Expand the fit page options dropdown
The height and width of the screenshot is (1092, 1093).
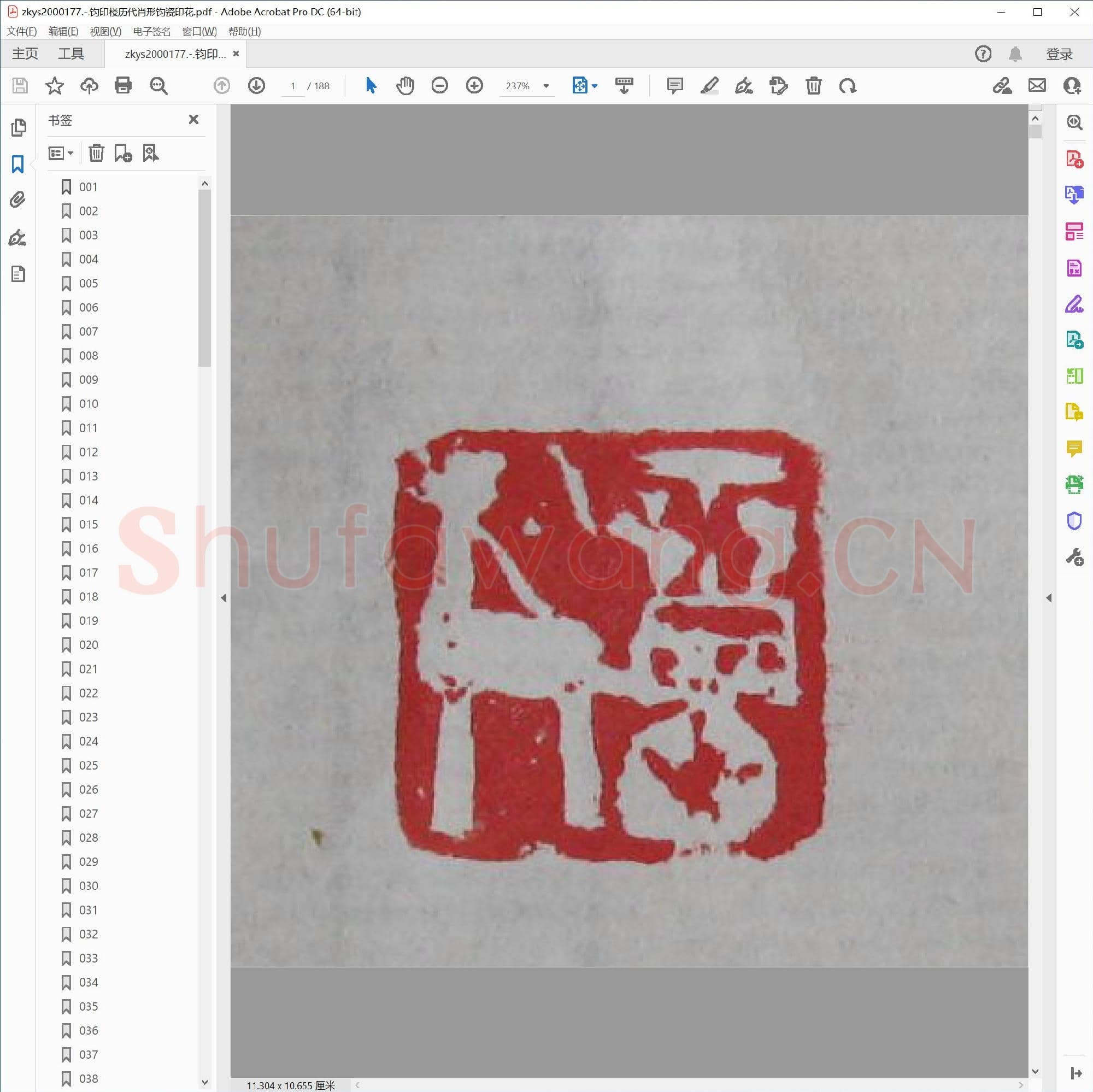point(595,85)
